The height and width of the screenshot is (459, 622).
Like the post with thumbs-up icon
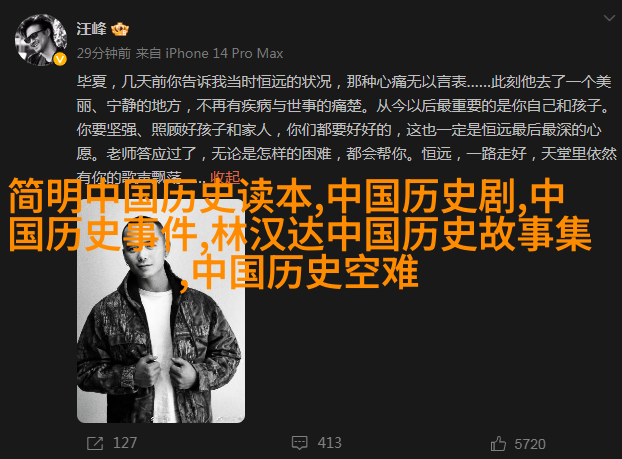point(498,444)
